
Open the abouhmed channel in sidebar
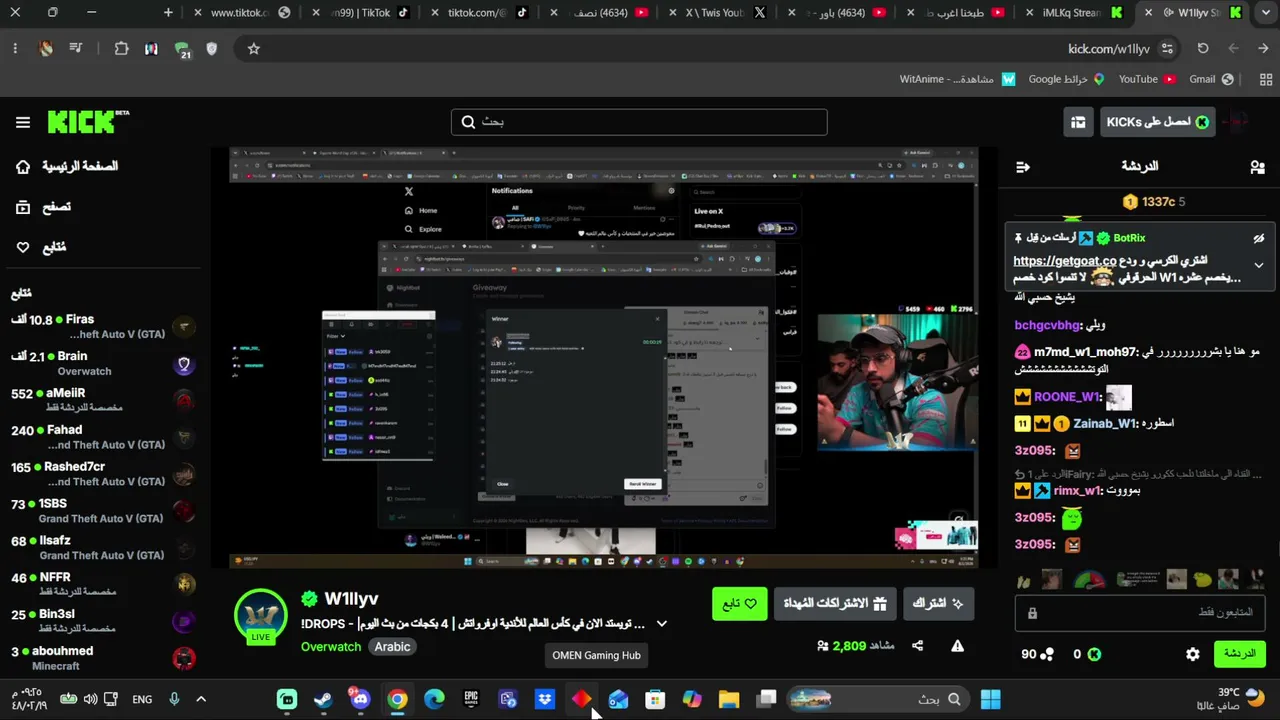(x=103, y=658)
